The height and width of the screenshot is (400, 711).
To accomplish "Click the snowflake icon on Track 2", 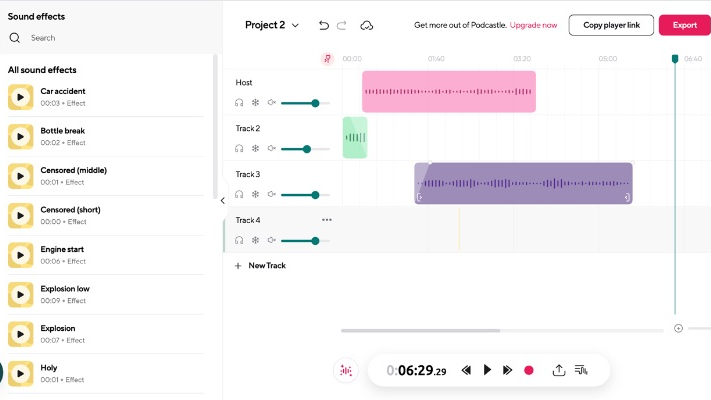I will [255, 148].
